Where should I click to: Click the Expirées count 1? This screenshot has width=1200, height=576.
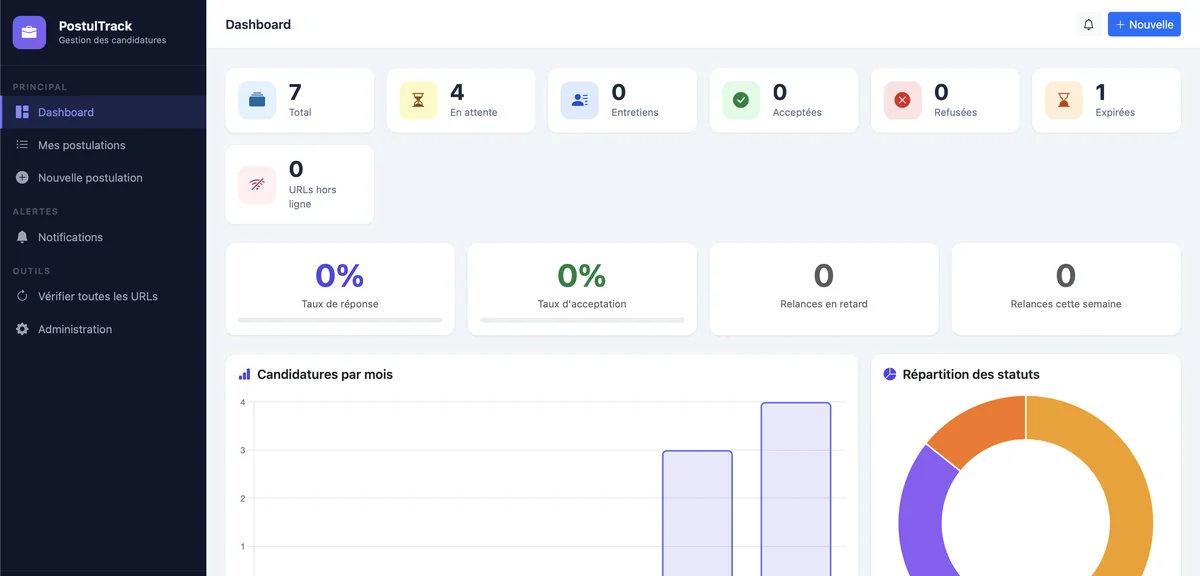(x=1101, y=93)
